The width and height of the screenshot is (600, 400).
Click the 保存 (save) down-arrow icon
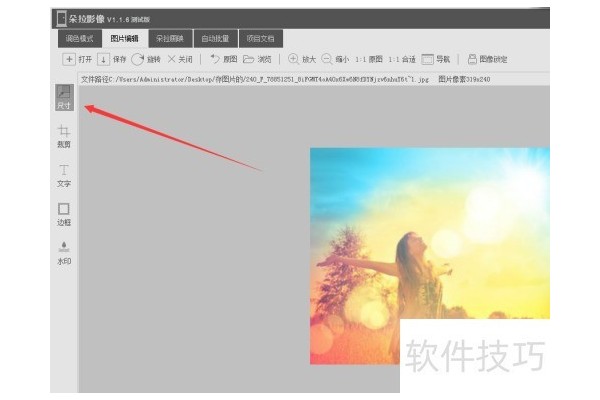(x=103, y=59)
